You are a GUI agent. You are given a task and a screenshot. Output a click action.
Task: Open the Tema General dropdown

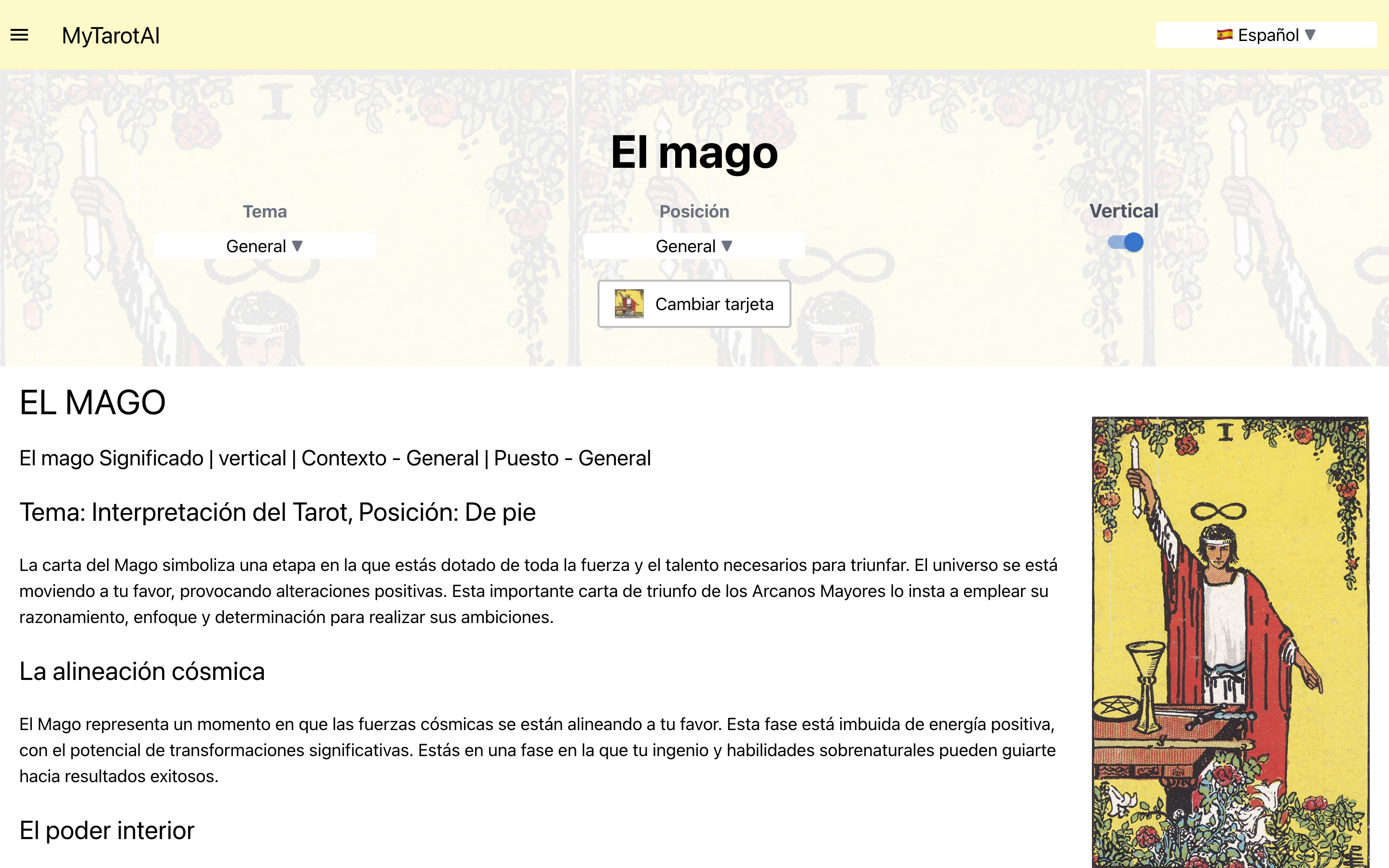pos(265,246)
